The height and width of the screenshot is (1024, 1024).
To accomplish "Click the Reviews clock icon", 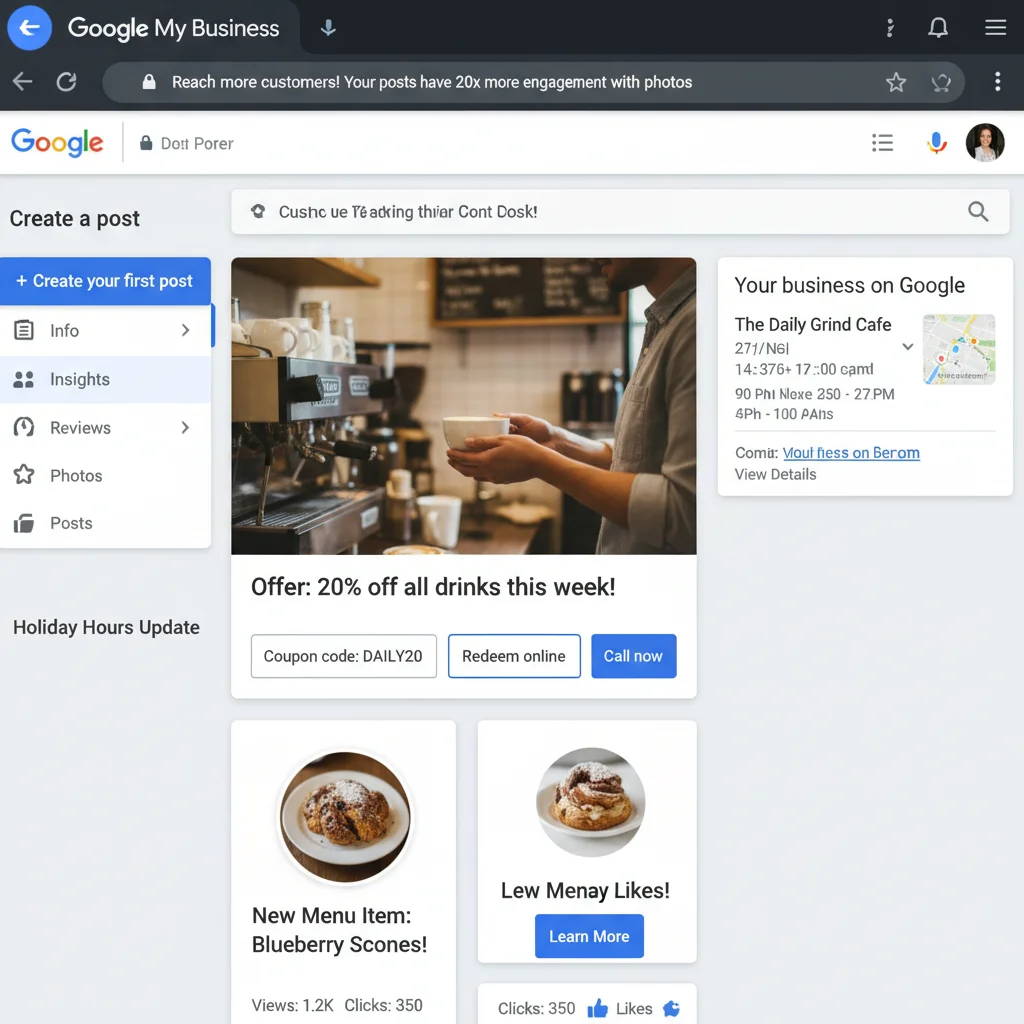I will [24, 427].
